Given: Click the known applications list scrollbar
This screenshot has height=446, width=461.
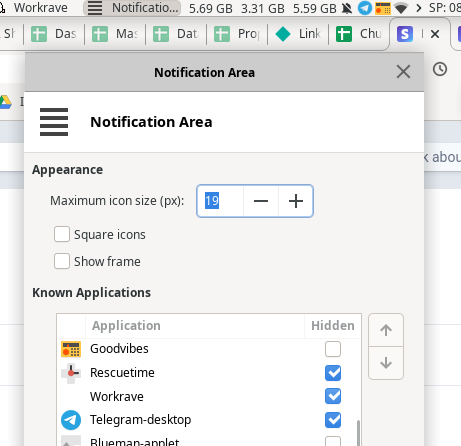Looking at the screenshot, I should tap(359, 433).
